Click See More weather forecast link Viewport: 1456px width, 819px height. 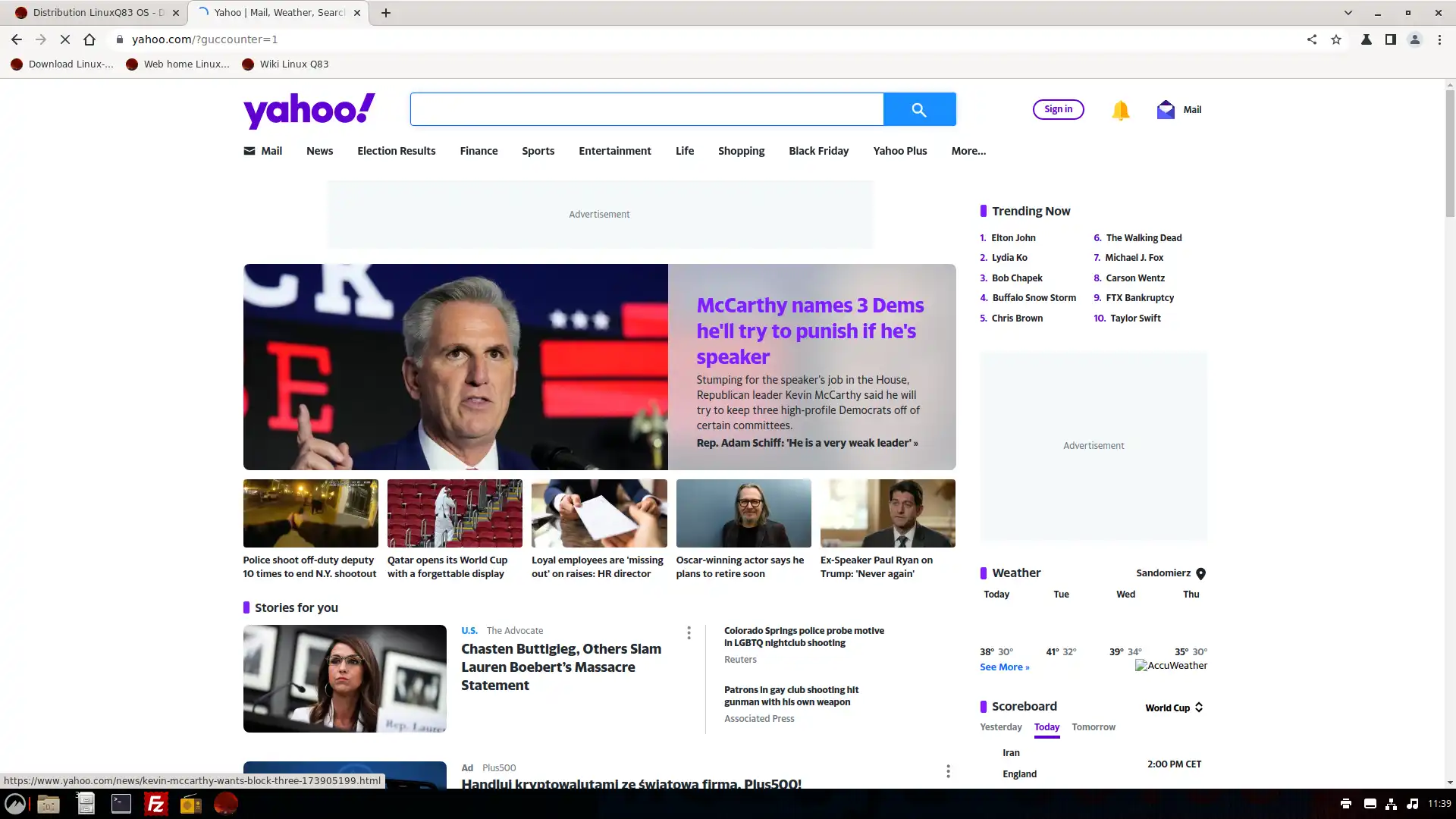[1003, 667]
